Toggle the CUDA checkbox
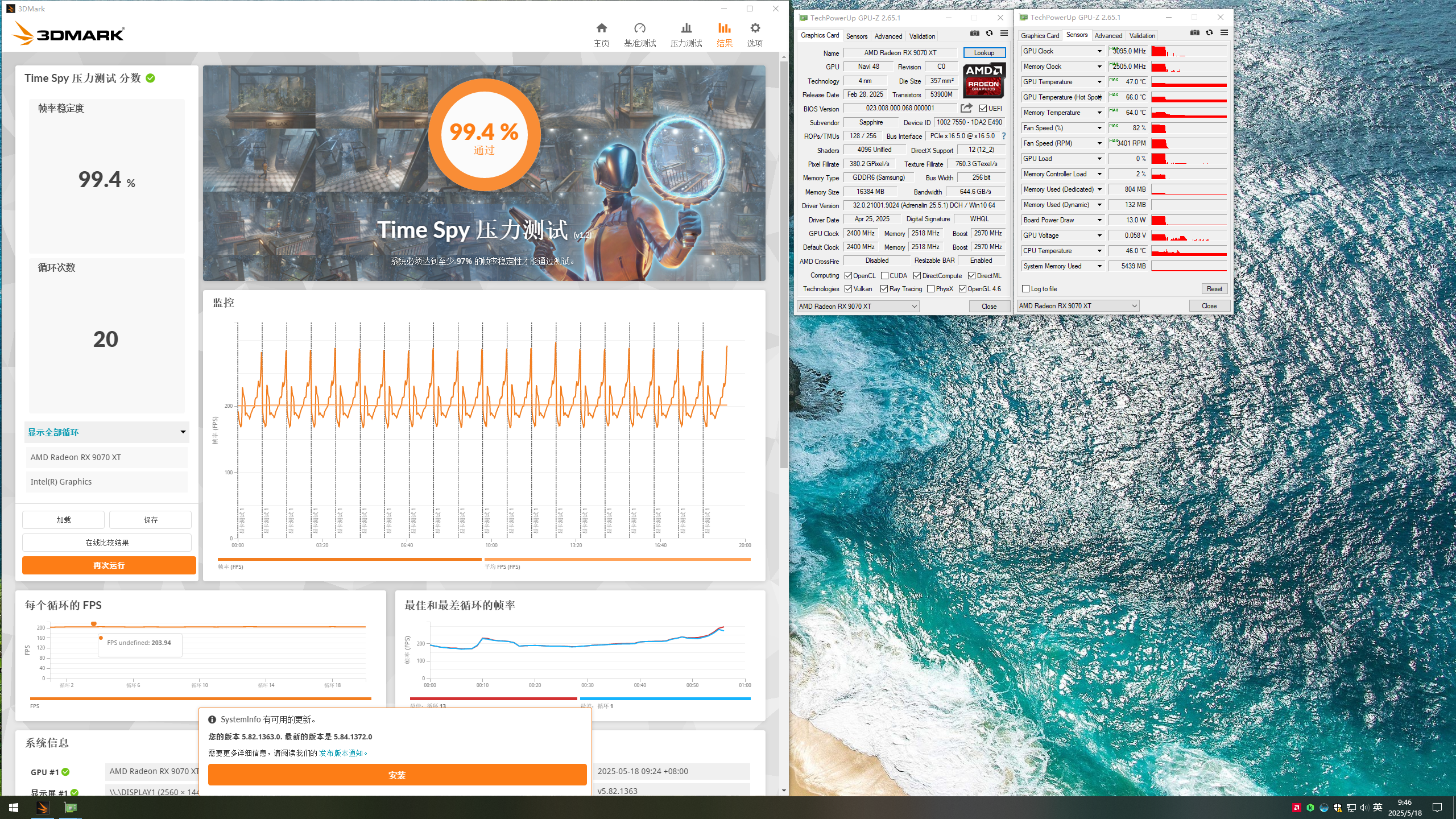The height and width of the screenshot is (819, 1456). pyautogui.click(x=884, y=275)
